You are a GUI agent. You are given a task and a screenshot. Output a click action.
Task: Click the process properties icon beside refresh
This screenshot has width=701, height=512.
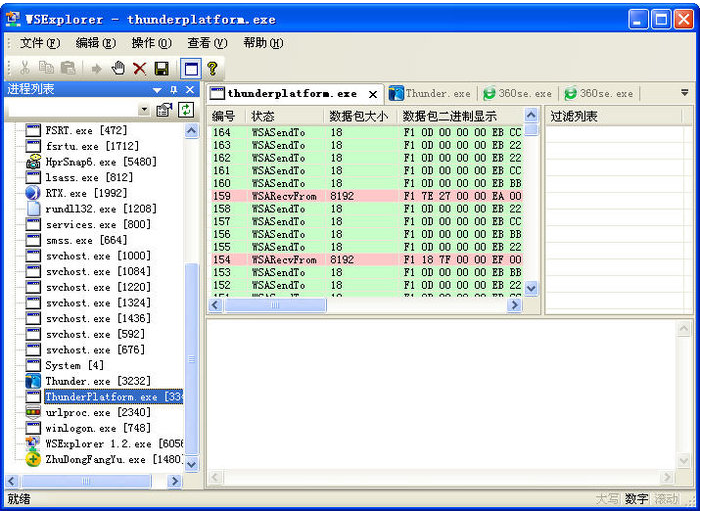[x=165, y=110]
